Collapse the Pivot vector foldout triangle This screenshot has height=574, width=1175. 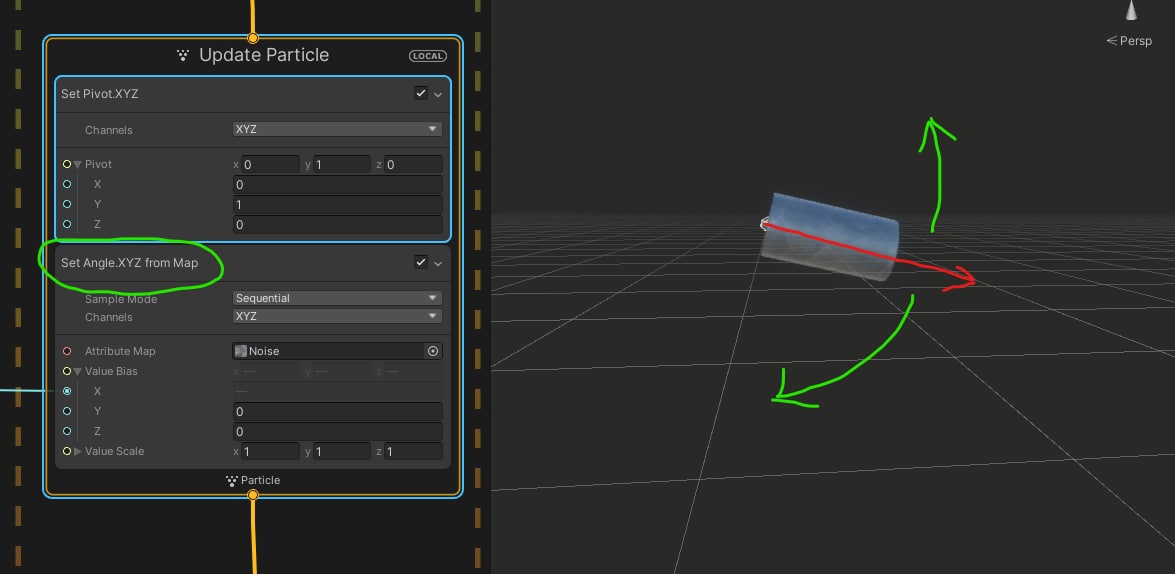(77, 164)
